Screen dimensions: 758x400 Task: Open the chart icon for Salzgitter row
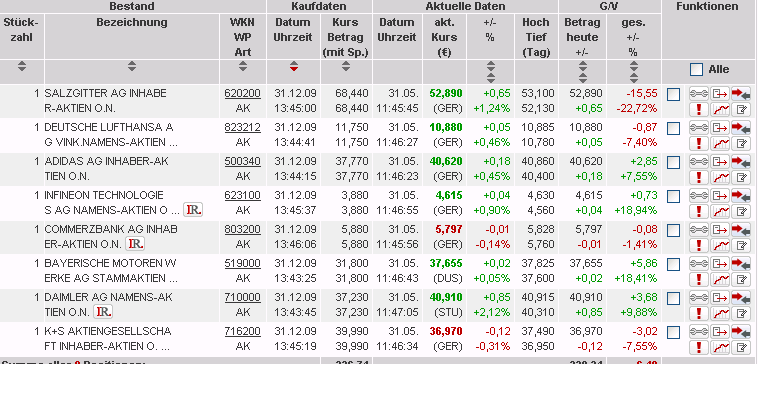pos(720,110)
